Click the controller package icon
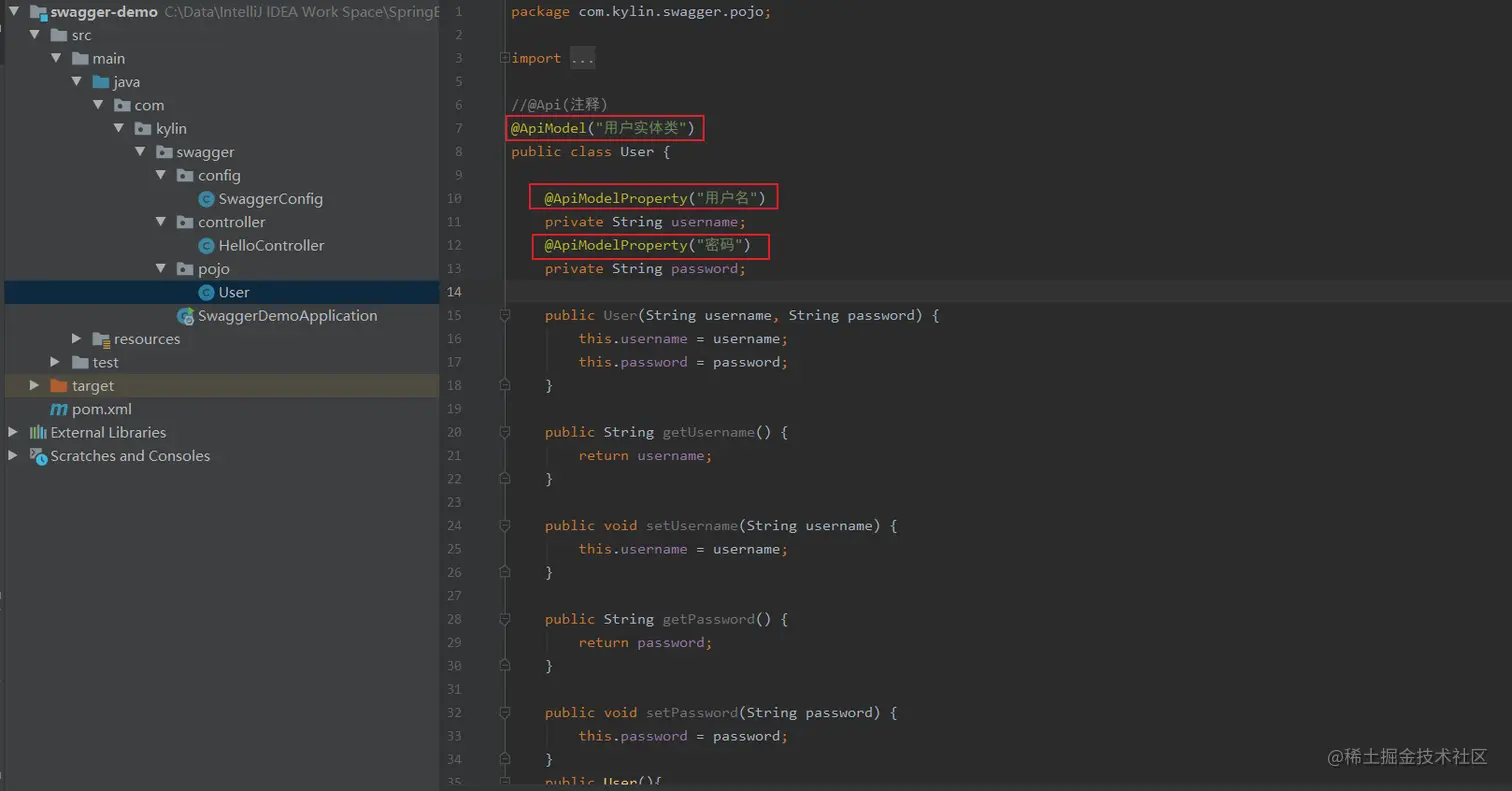 185,222
